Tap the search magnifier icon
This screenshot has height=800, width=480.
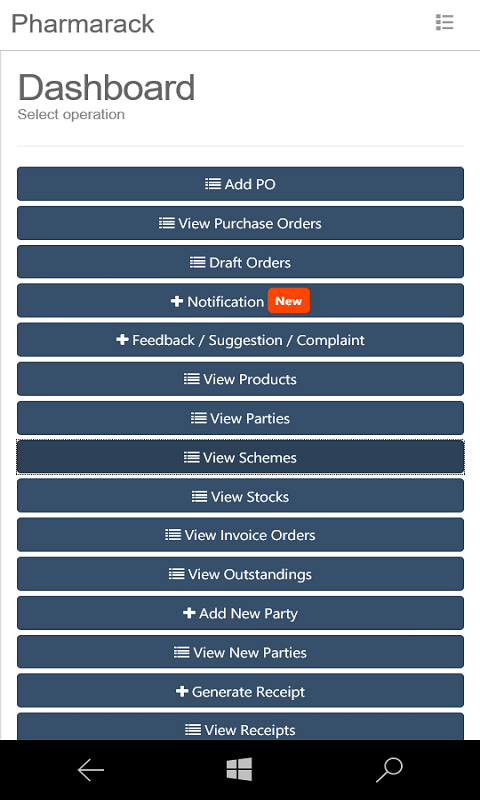(390, 770)
